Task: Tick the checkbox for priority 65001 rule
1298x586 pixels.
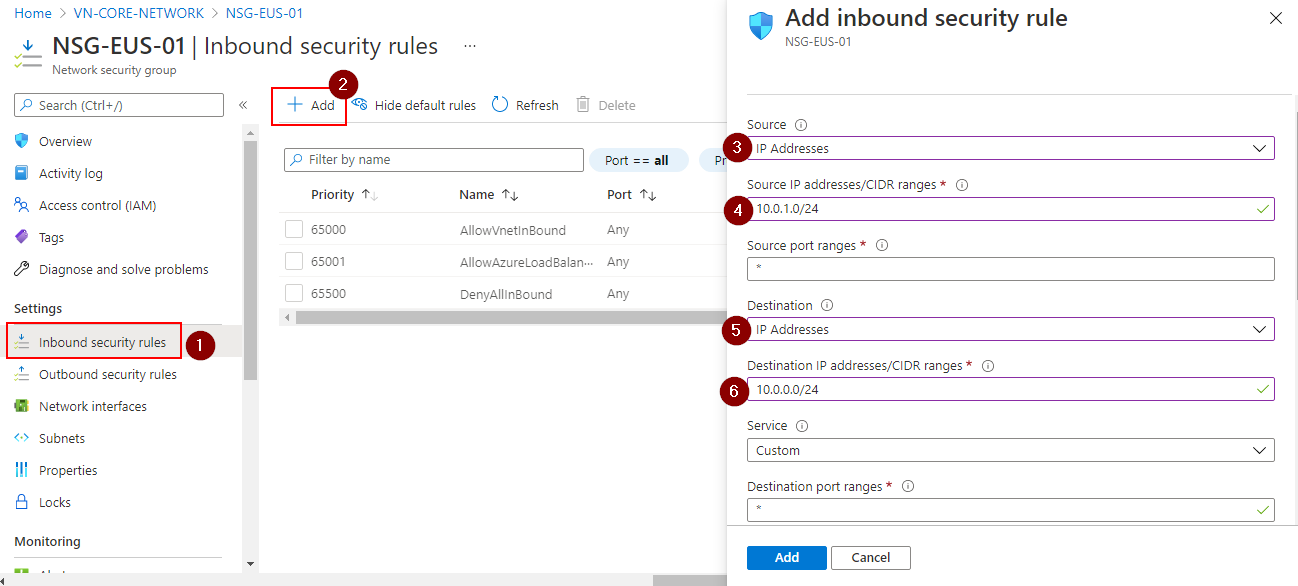Action: [x=294, y=262]
